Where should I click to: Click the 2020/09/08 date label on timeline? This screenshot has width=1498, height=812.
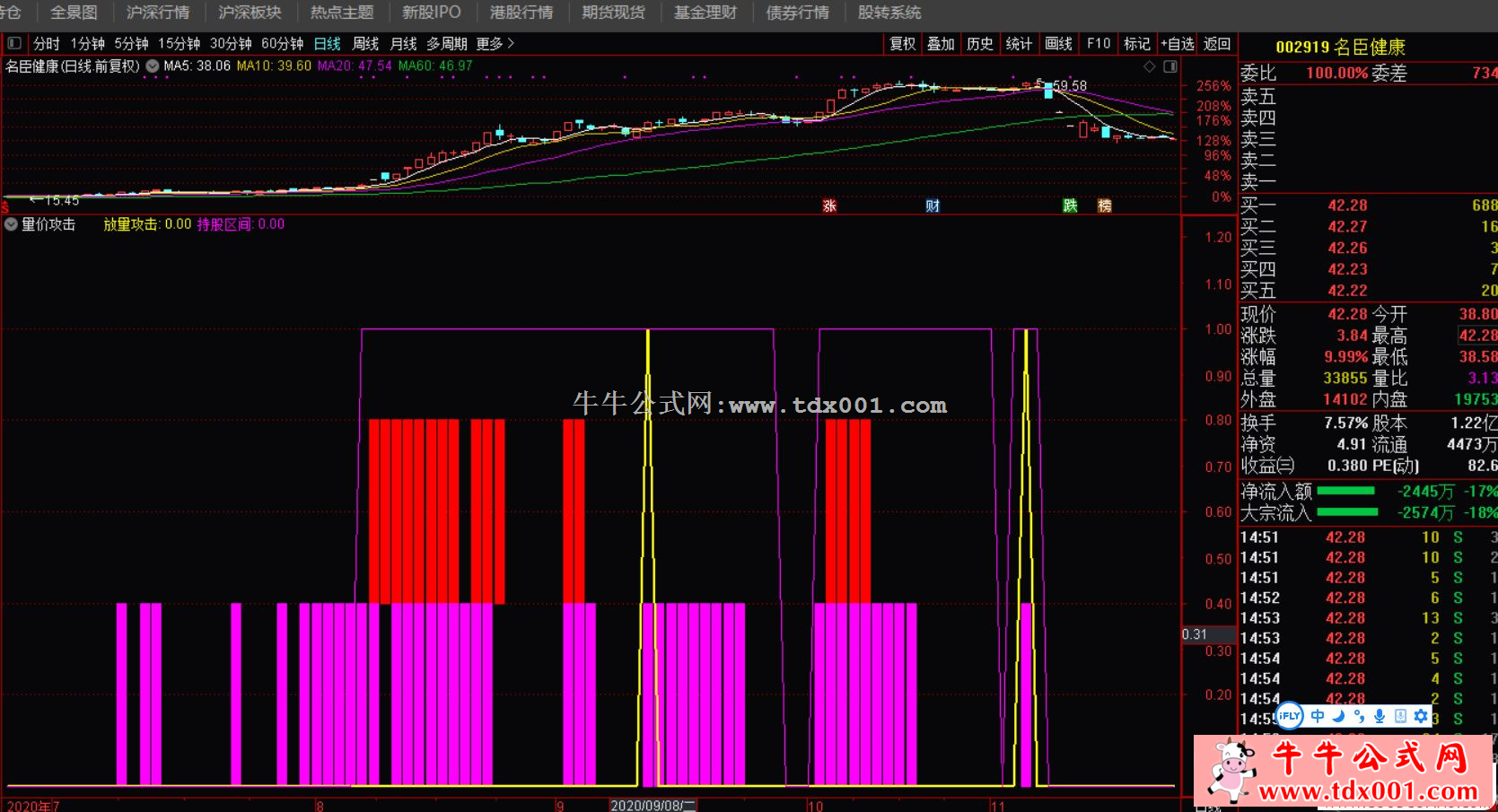point(653,806)
